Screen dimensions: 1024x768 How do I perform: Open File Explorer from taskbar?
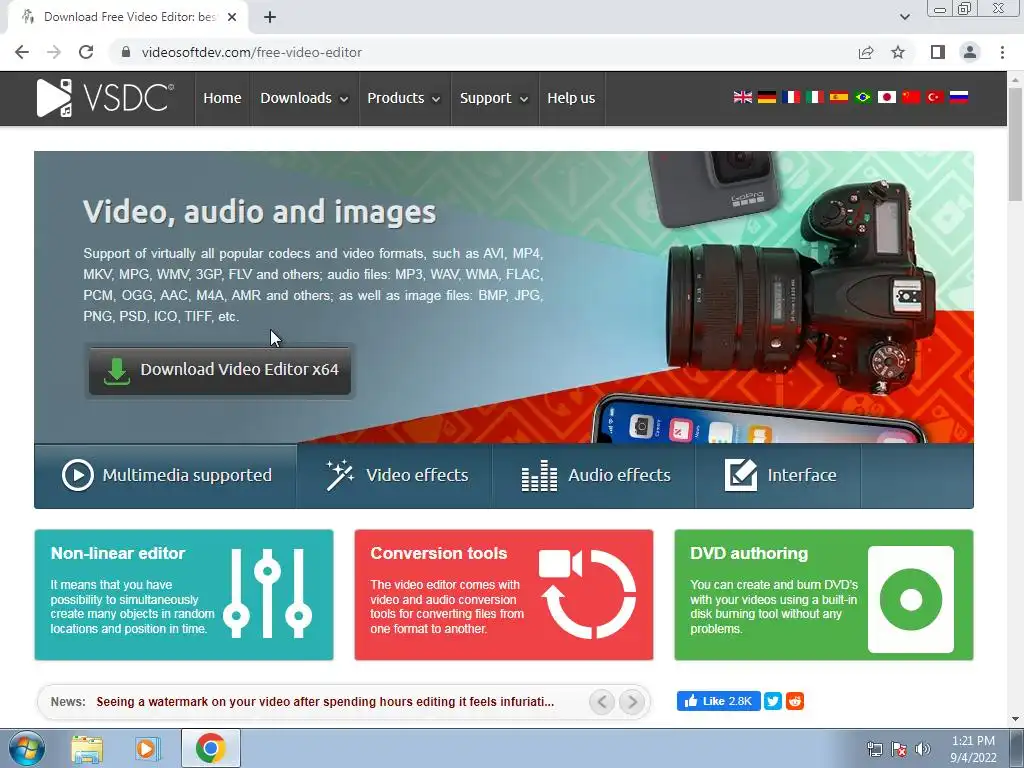coord(87,748)
